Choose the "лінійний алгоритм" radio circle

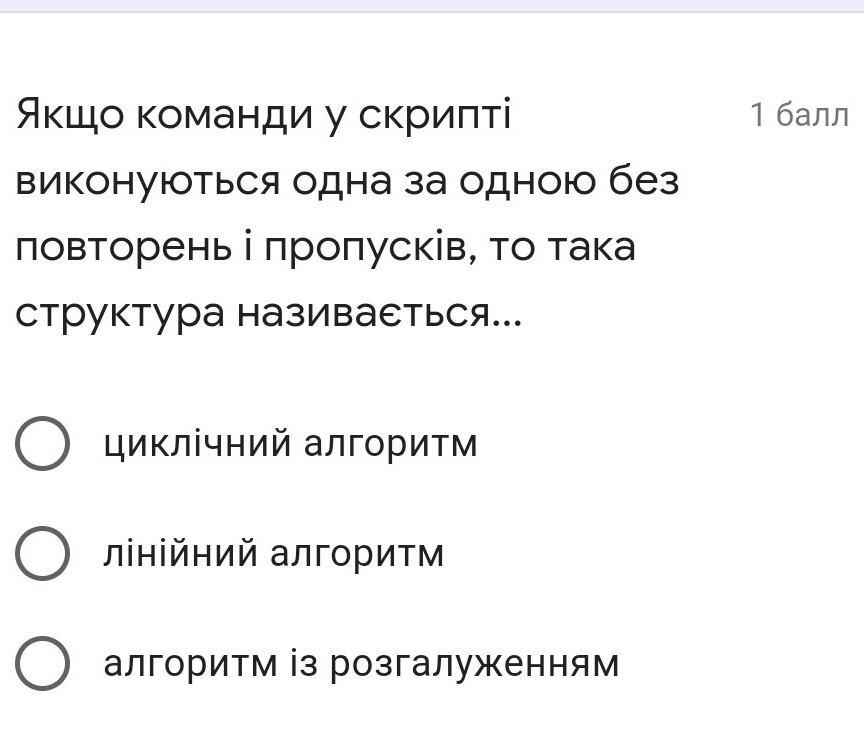[x=43, y=553]
